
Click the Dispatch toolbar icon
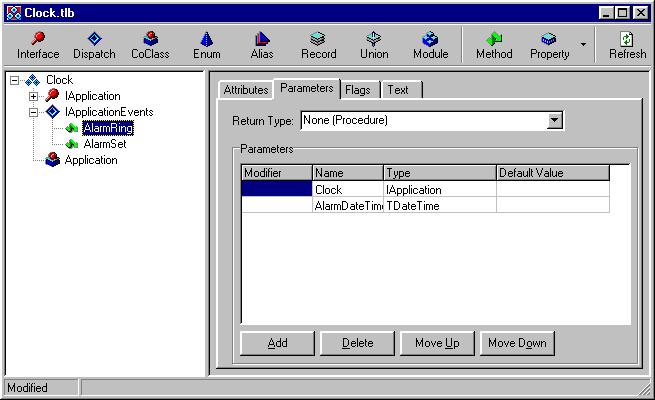pos(94,45)
